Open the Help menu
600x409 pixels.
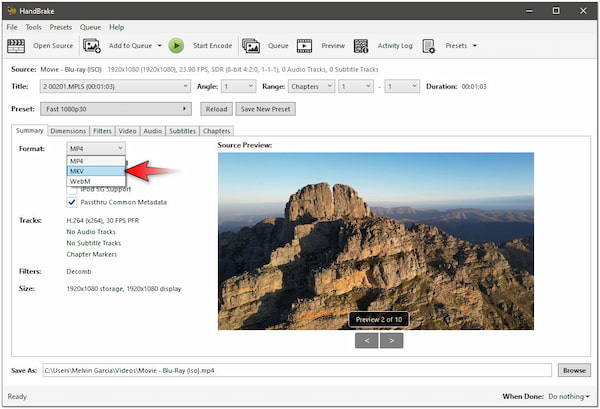pos(116,27)
